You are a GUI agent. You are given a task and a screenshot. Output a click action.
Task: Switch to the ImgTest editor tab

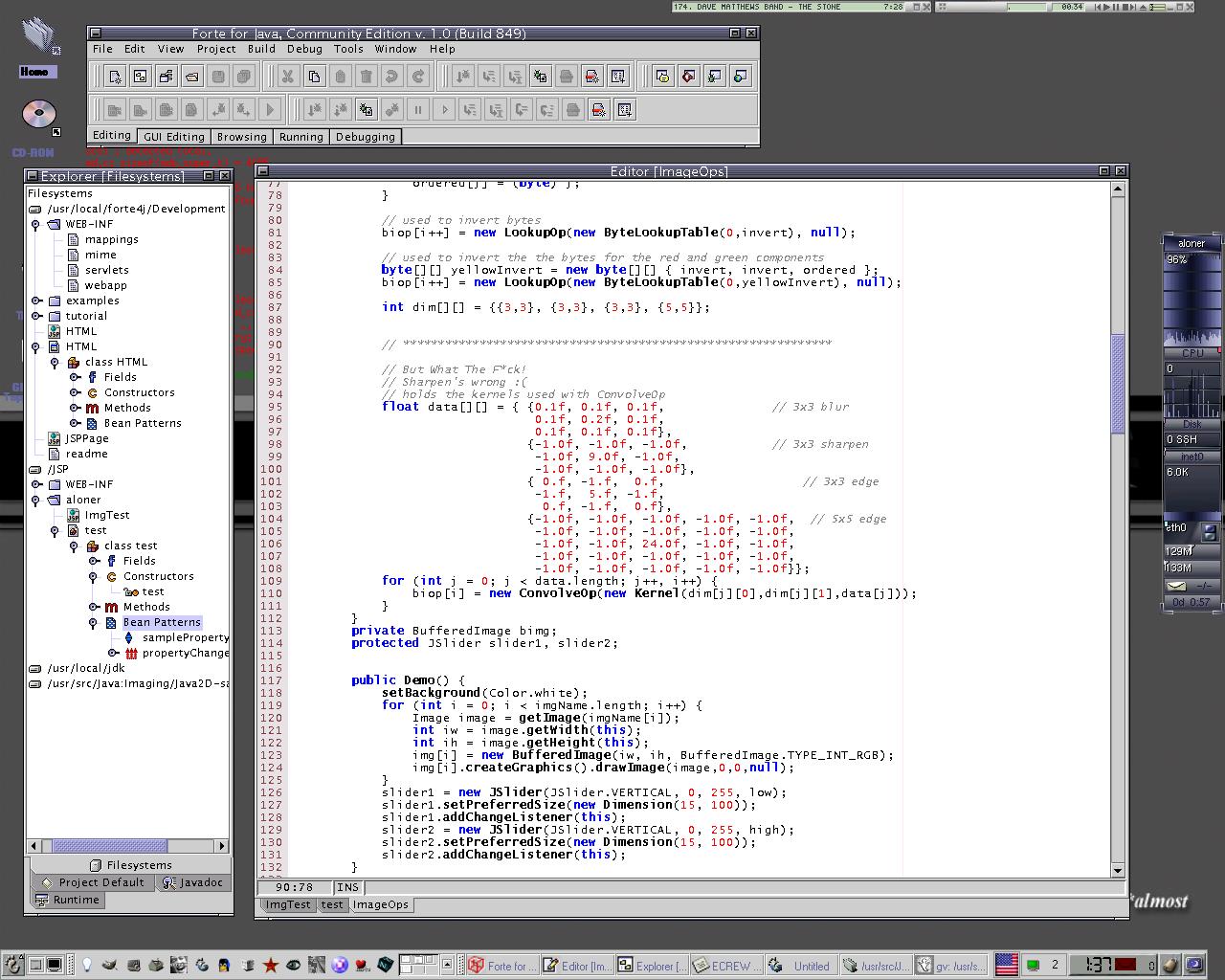pos(288,904)
